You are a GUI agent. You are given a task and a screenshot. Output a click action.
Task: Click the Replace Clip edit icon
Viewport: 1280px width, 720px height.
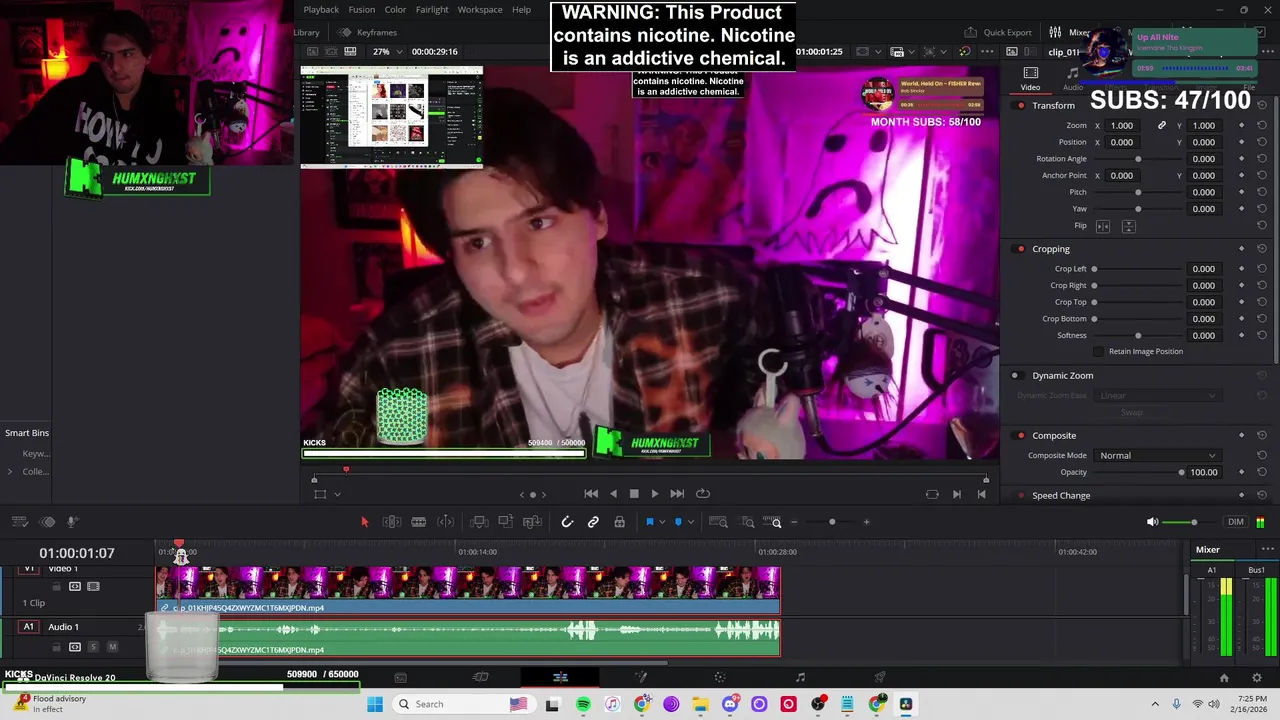(533, 522)
